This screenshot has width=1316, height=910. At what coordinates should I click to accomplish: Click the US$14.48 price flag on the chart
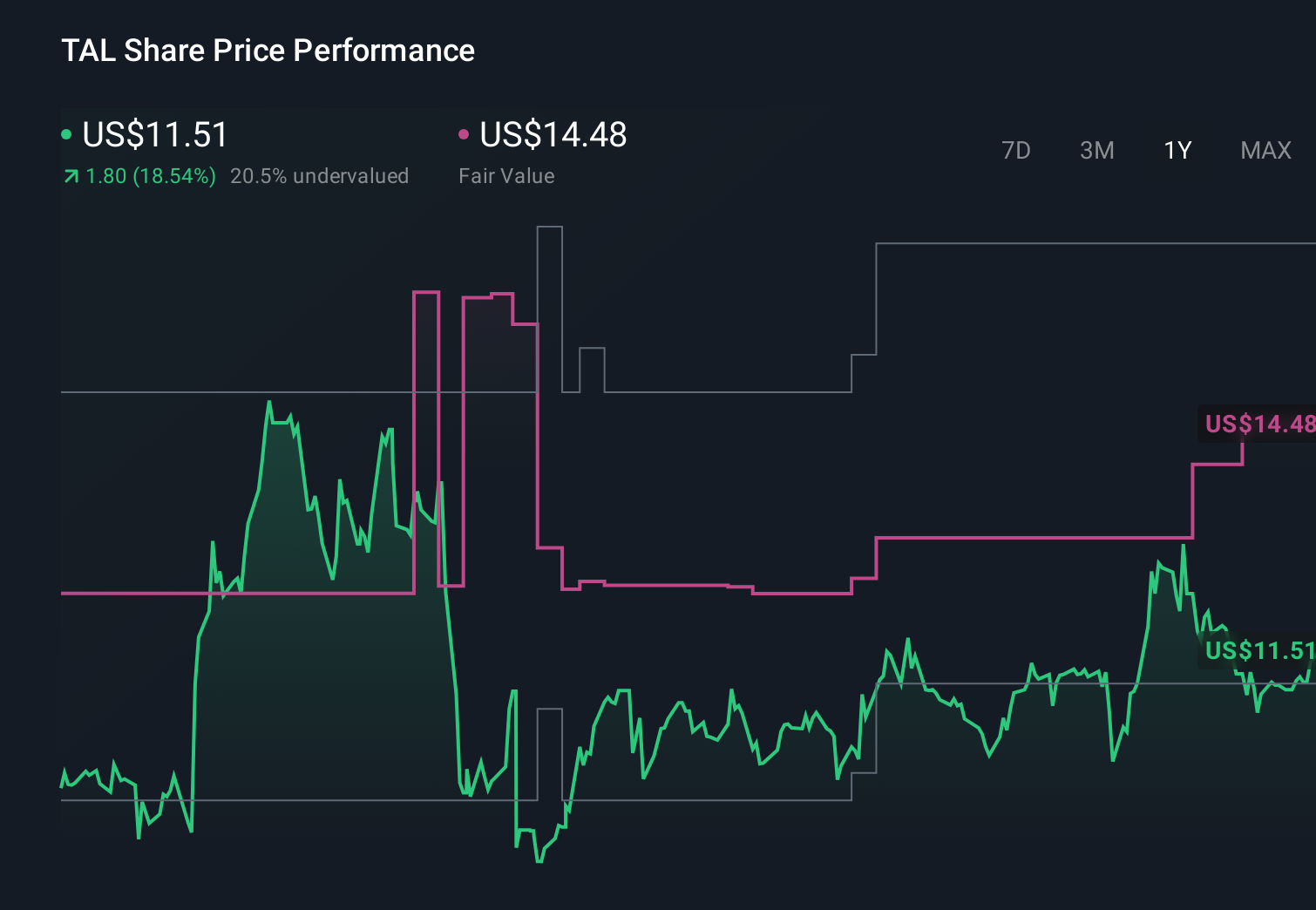tap(1258, 424)
